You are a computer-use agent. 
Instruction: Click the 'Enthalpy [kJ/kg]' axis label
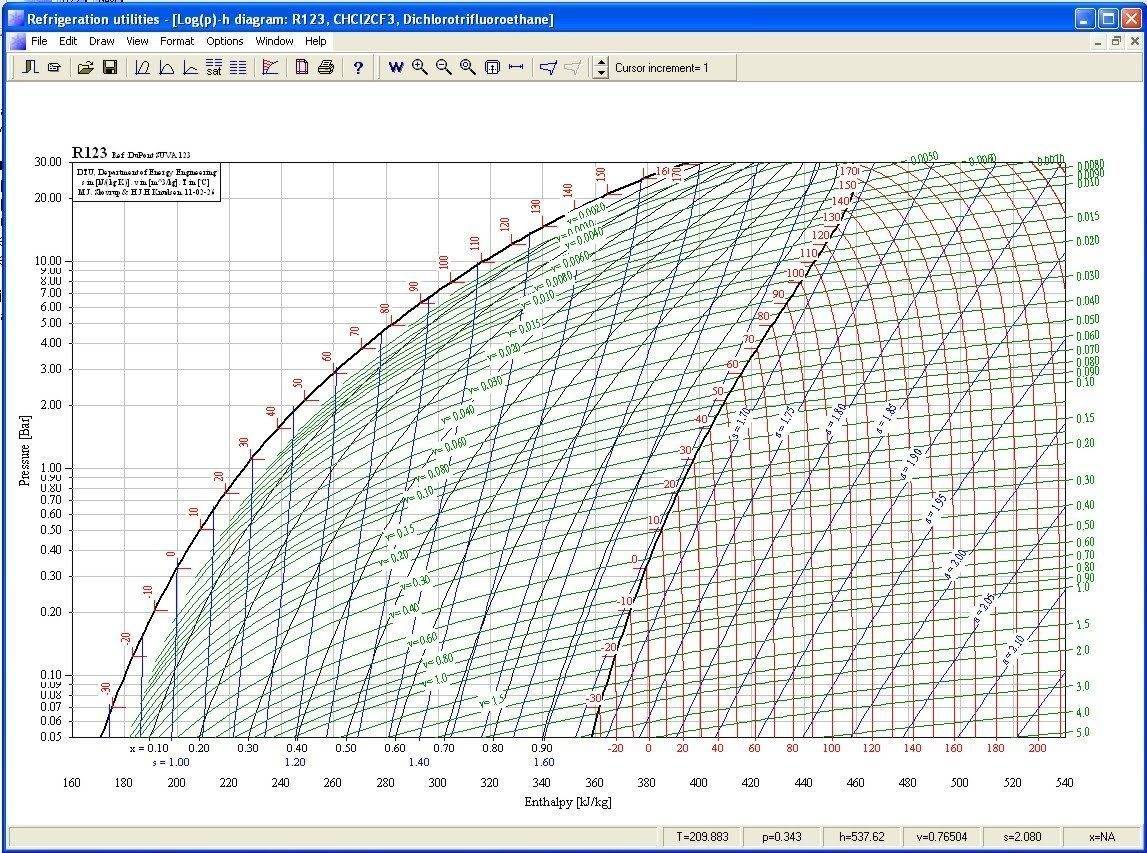pos(568,802)
